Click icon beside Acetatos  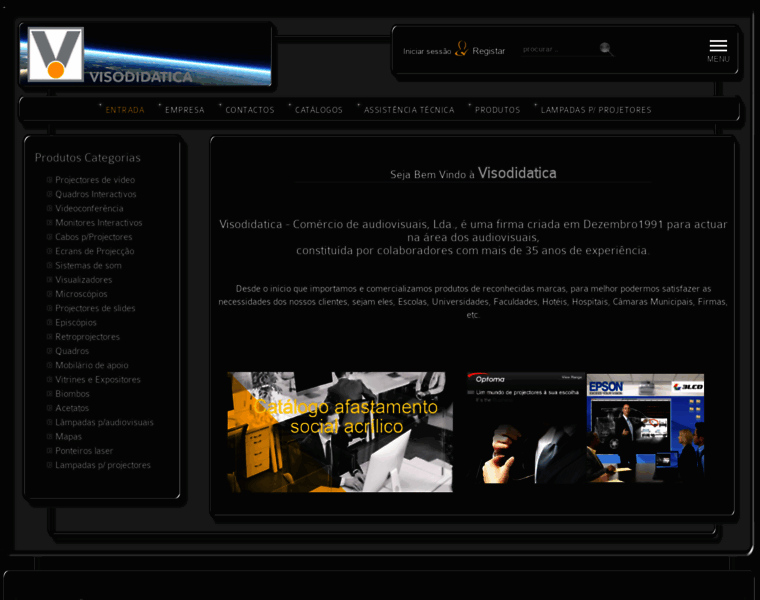(x=49, y=408)
